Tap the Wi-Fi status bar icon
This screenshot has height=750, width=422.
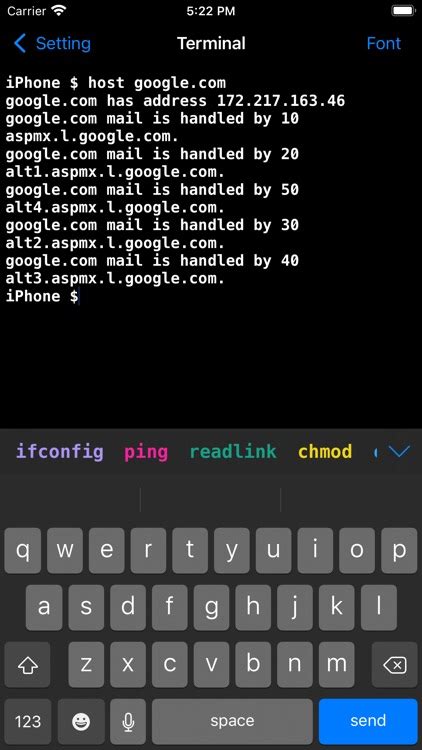click(x=59, y=11)
